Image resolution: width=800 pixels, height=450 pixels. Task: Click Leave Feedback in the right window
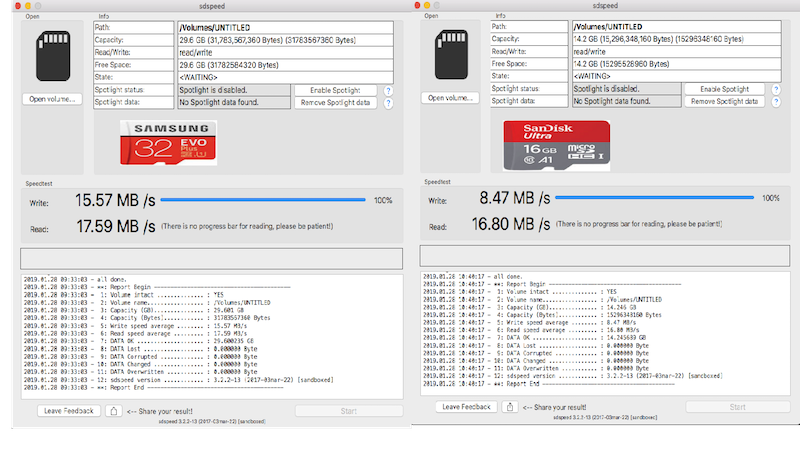point(467,406)
